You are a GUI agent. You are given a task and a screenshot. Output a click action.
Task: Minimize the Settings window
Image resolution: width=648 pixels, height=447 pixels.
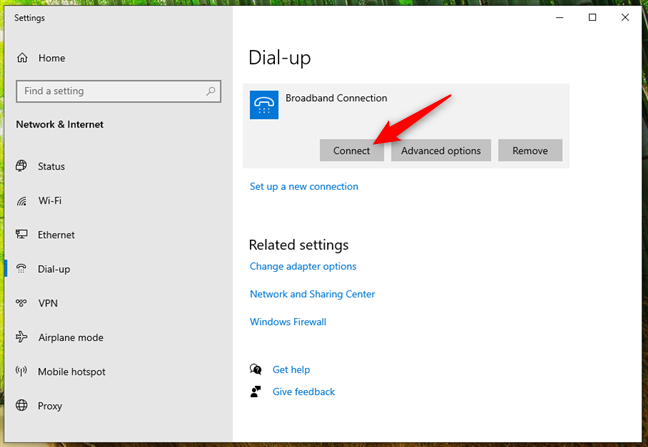point(560,17)
